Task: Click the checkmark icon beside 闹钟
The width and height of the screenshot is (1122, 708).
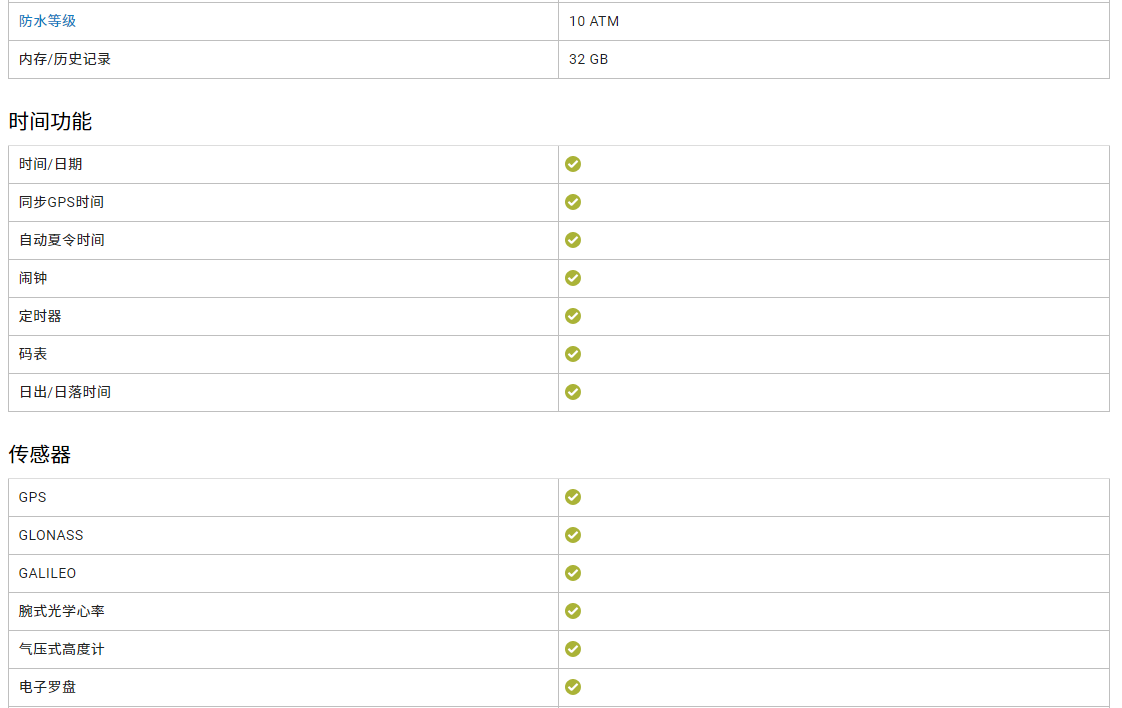Action: tap(573, 278)
